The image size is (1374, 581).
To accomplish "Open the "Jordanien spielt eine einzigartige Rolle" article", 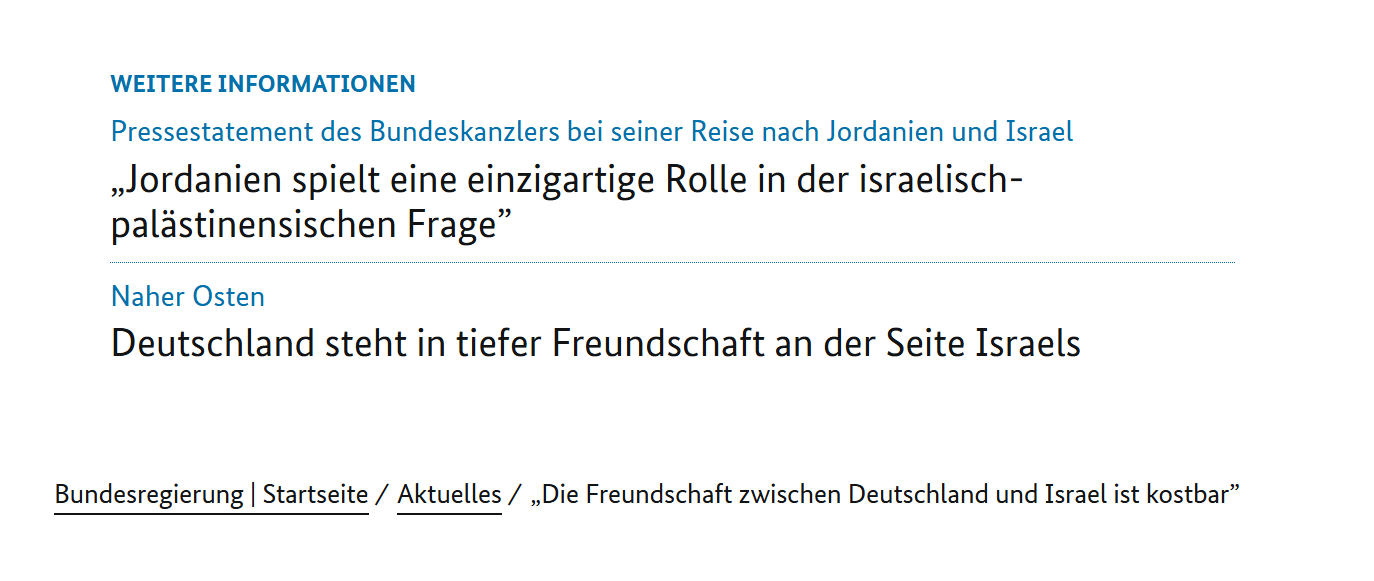I will point(566,182).
